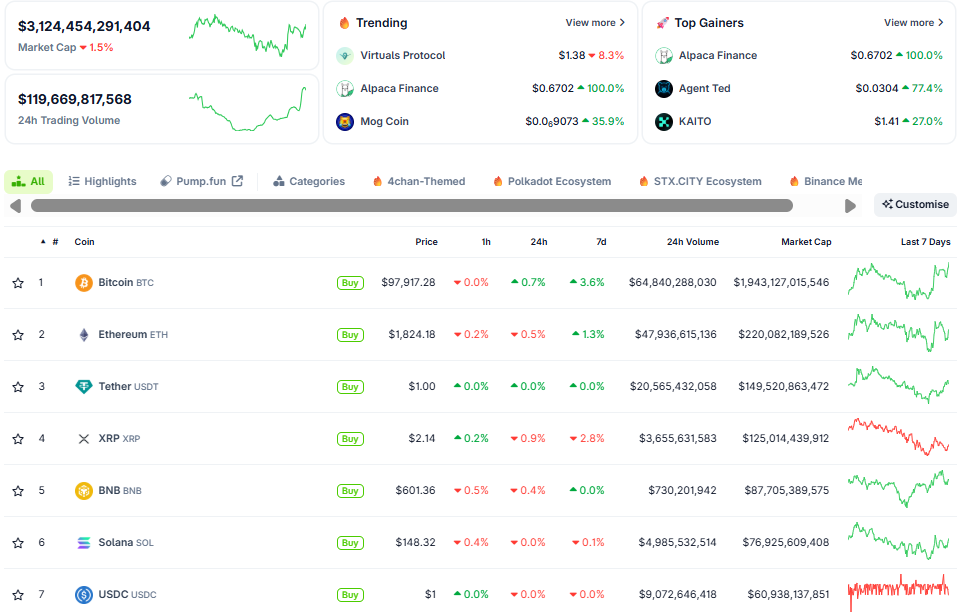Open the Customise button
The height and width of the screenshot is (615, 964).
[915, 205]
